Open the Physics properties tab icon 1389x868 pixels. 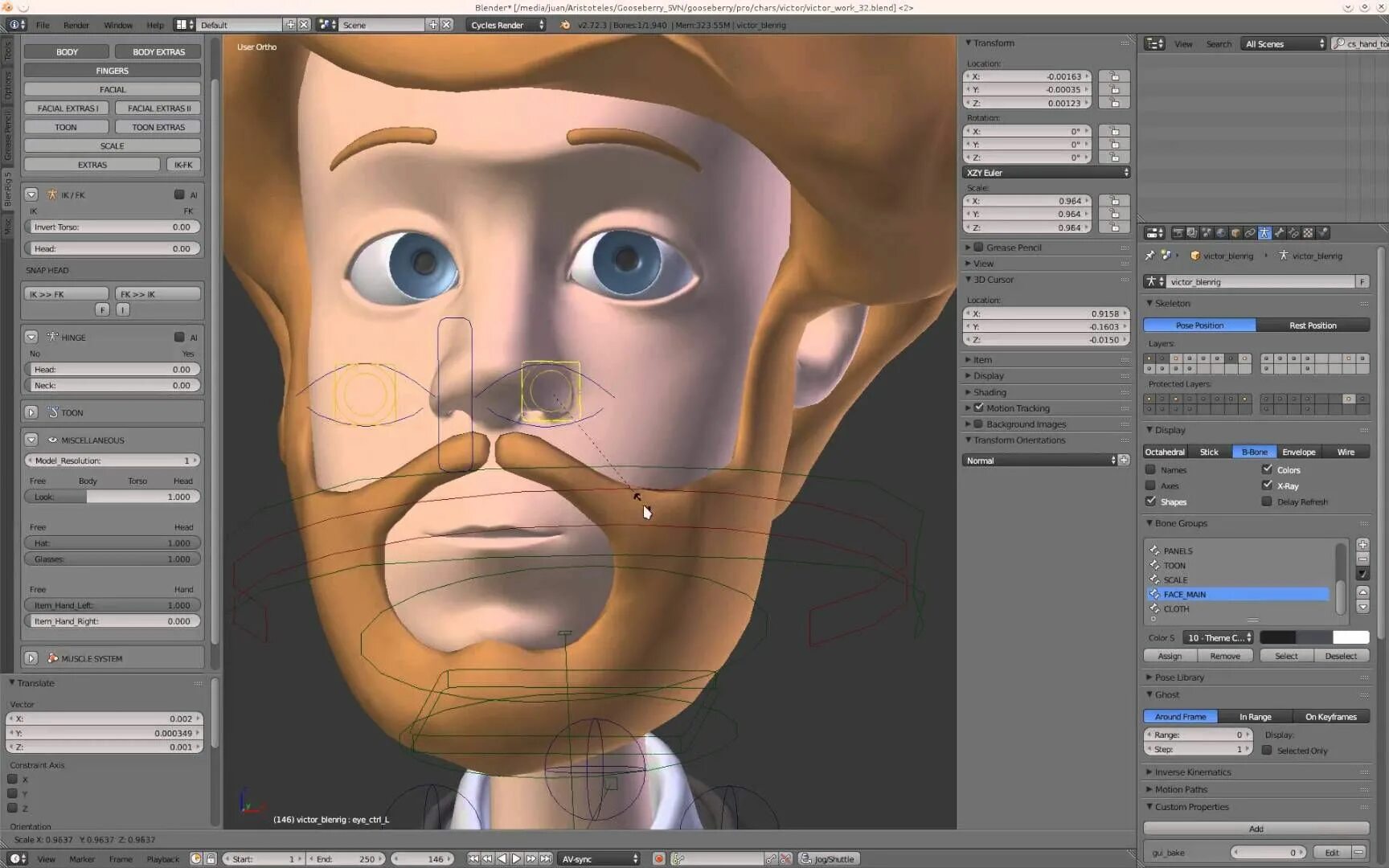[x=1322, y=233]
